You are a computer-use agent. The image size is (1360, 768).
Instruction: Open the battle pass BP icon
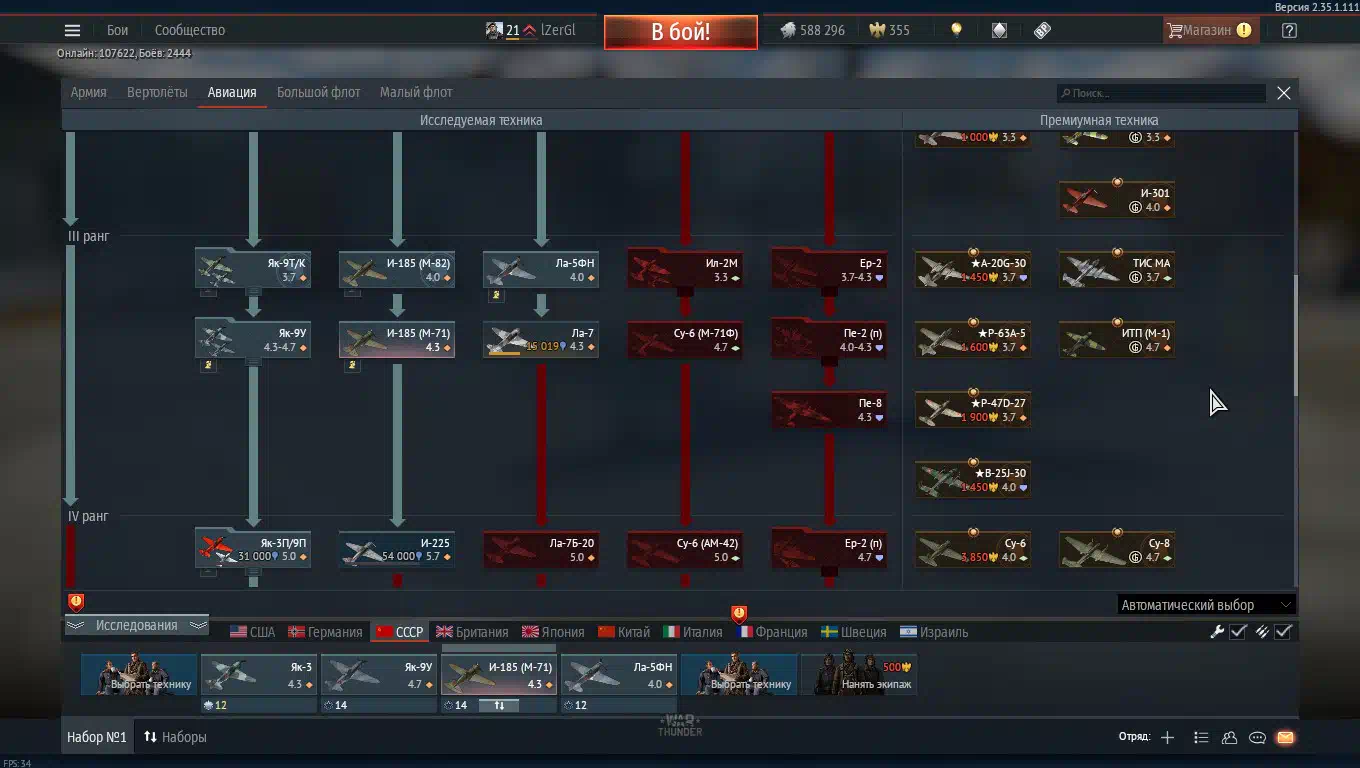click(1042, 30)
